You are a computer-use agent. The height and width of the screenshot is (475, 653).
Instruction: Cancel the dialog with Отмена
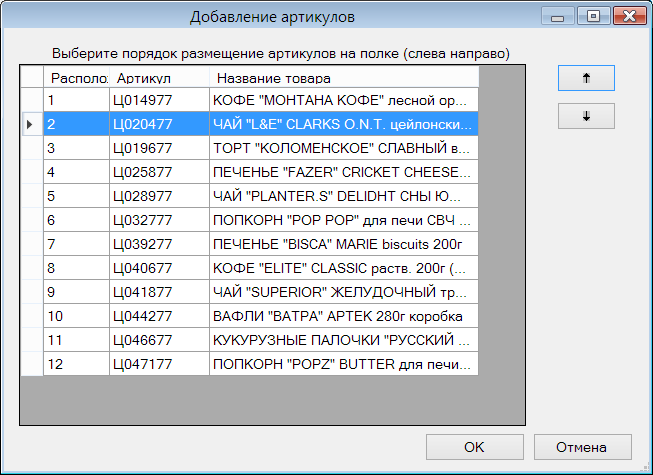pos(583,447)
